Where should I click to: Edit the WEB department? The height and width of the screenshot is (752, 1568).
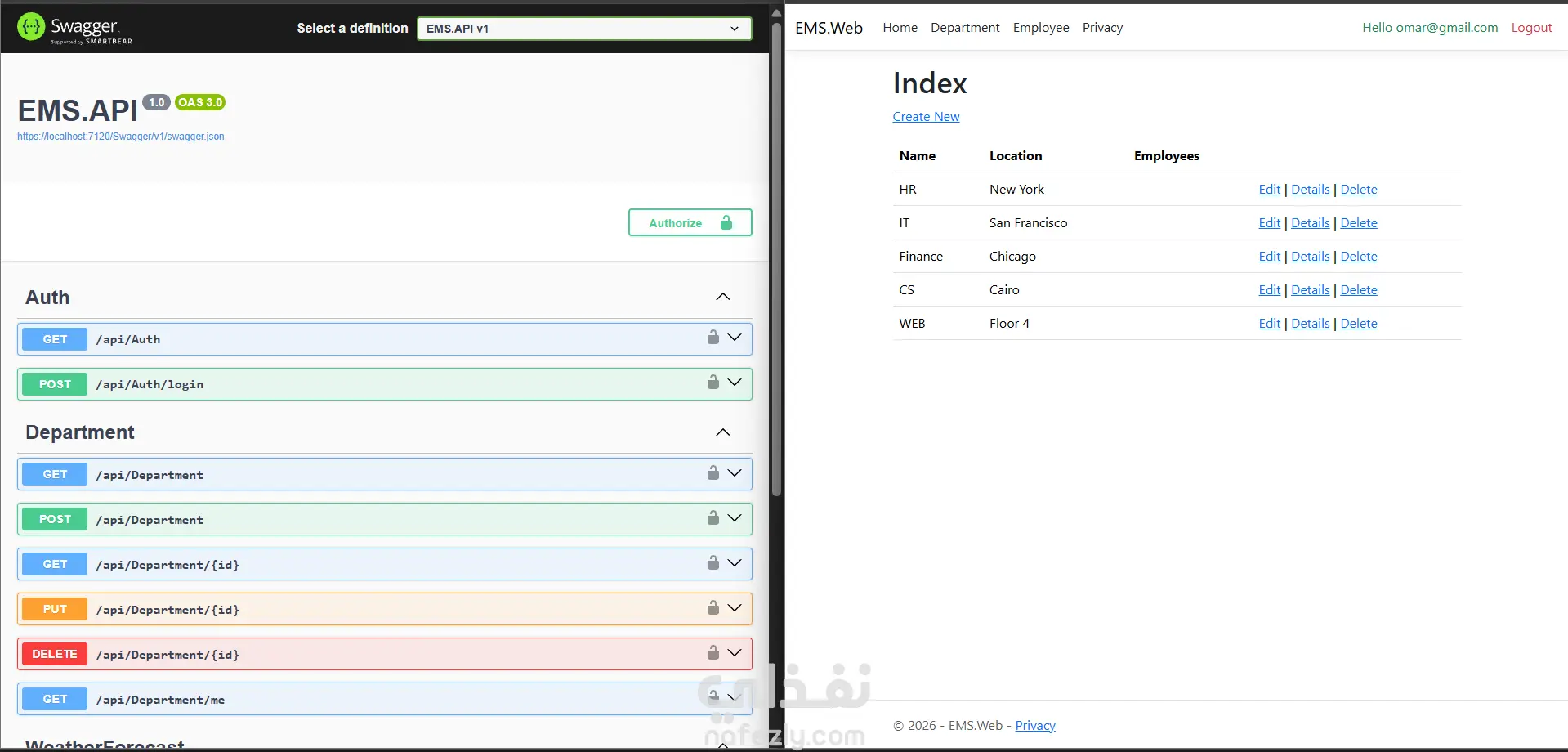[x=1269, y=324]
